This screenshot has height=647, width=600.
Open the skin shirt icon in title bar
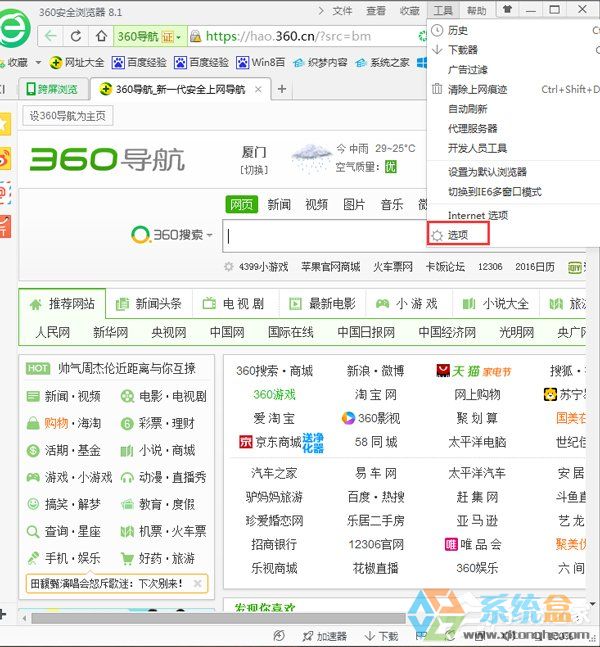coord(507,9)
